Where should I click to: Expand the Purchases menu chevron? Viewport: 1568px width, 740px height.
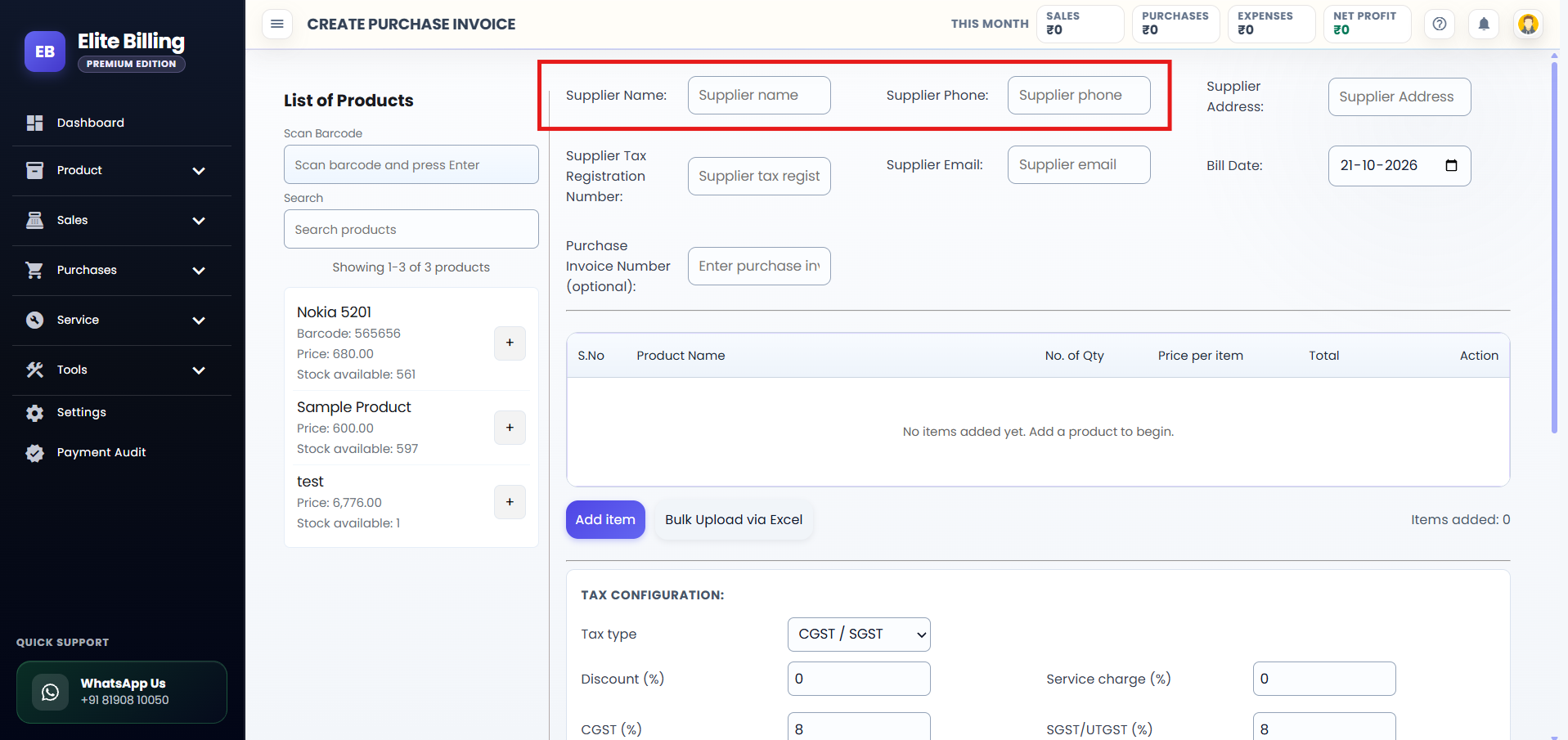199,271
